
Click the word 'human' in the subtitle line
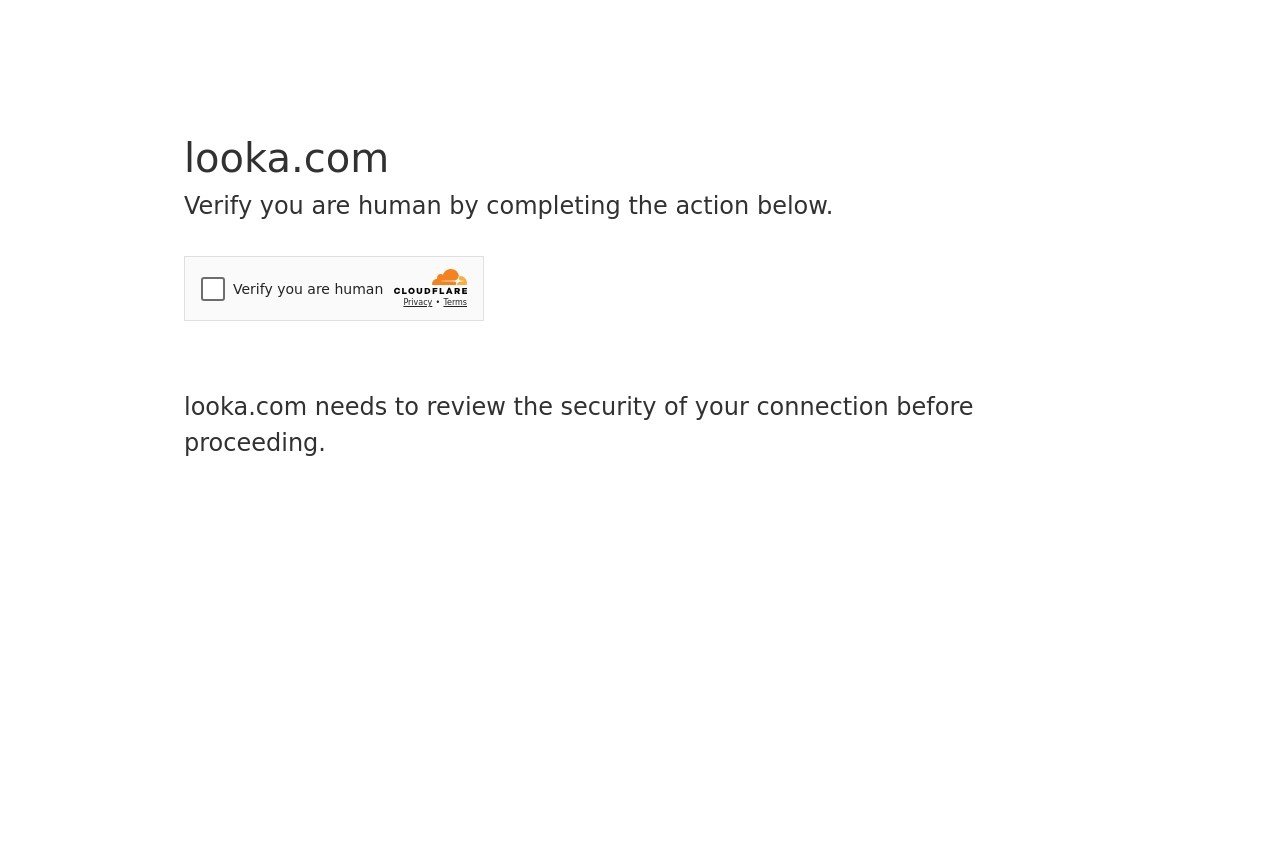tap(400, 206)
